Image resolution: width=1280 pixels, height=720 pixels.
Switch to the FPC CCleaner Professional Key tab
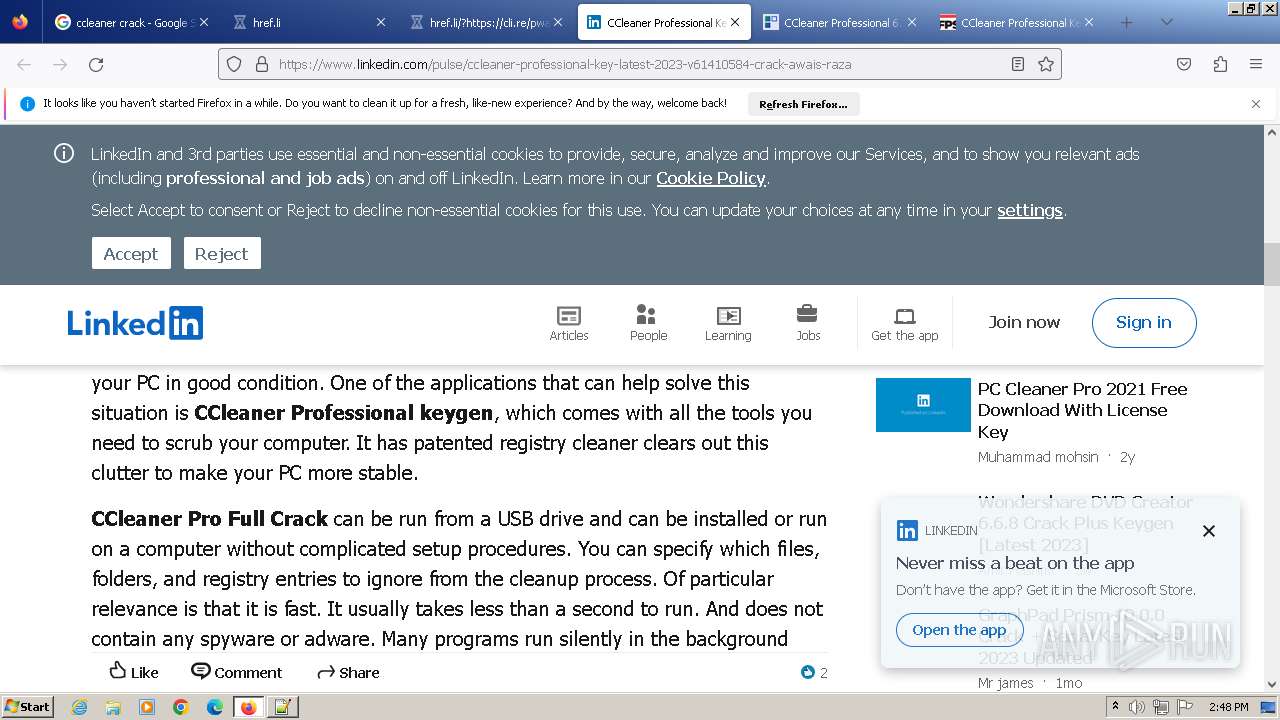1018,22
